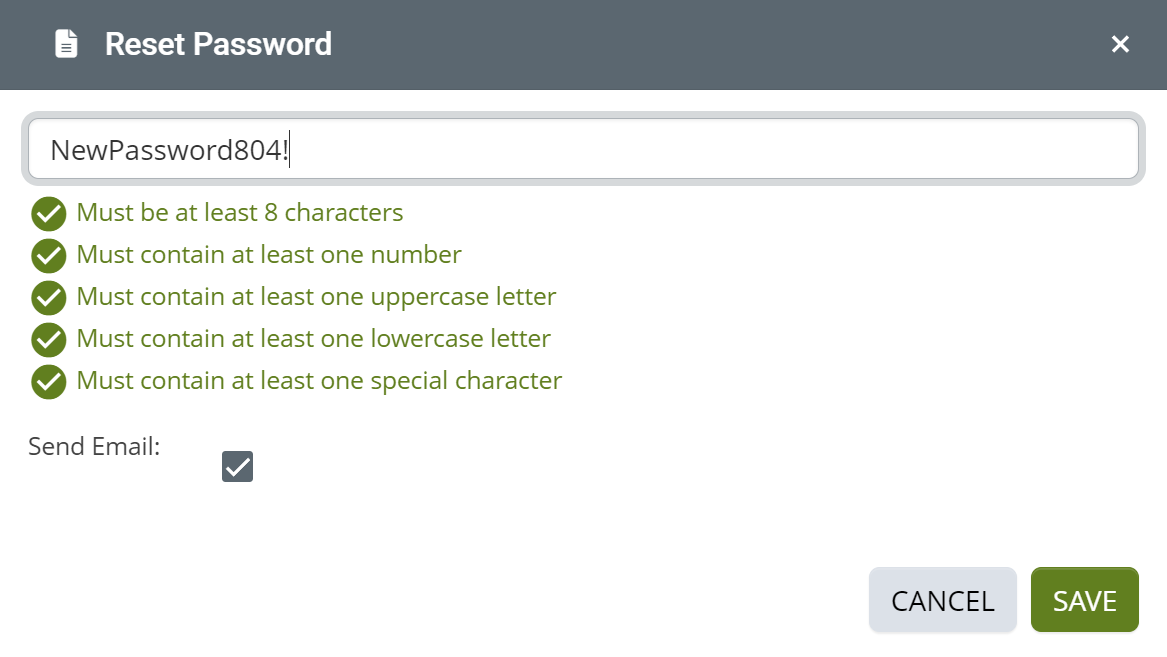Click the special character requirement text

tap(319, 381)
